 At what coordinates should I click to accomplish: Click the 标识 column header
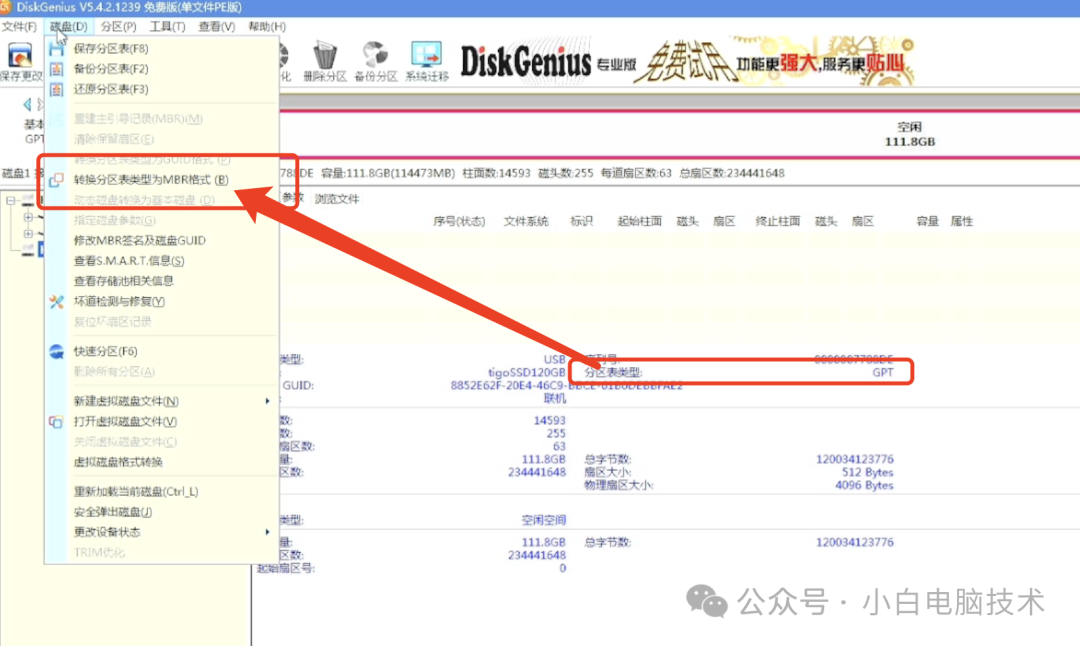581,221
